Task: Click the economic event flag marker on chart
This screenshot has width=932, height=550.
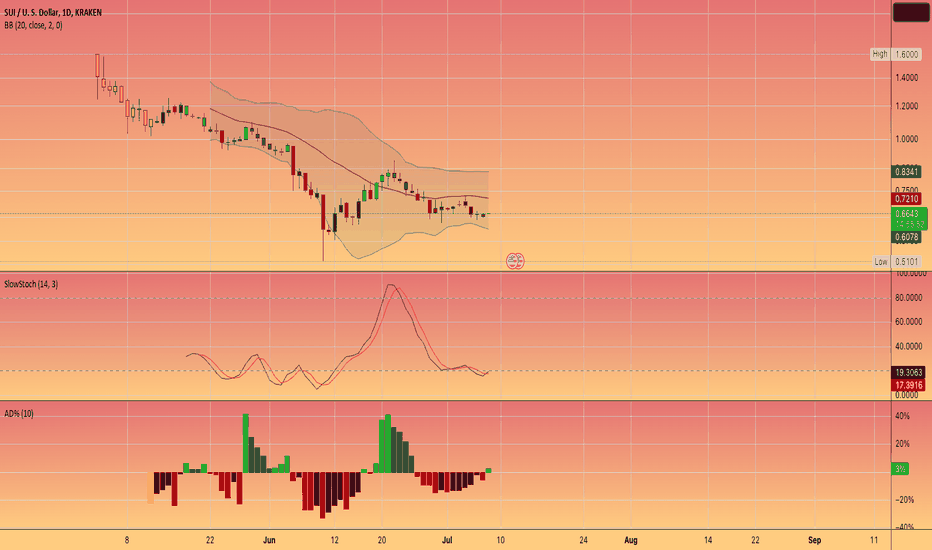Action: tap(515, 260)
